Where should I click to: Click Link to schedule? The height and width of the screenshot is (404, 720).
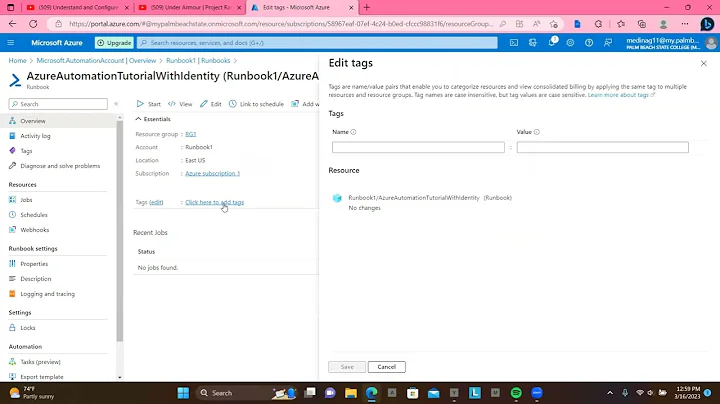(x=256, y=104)
